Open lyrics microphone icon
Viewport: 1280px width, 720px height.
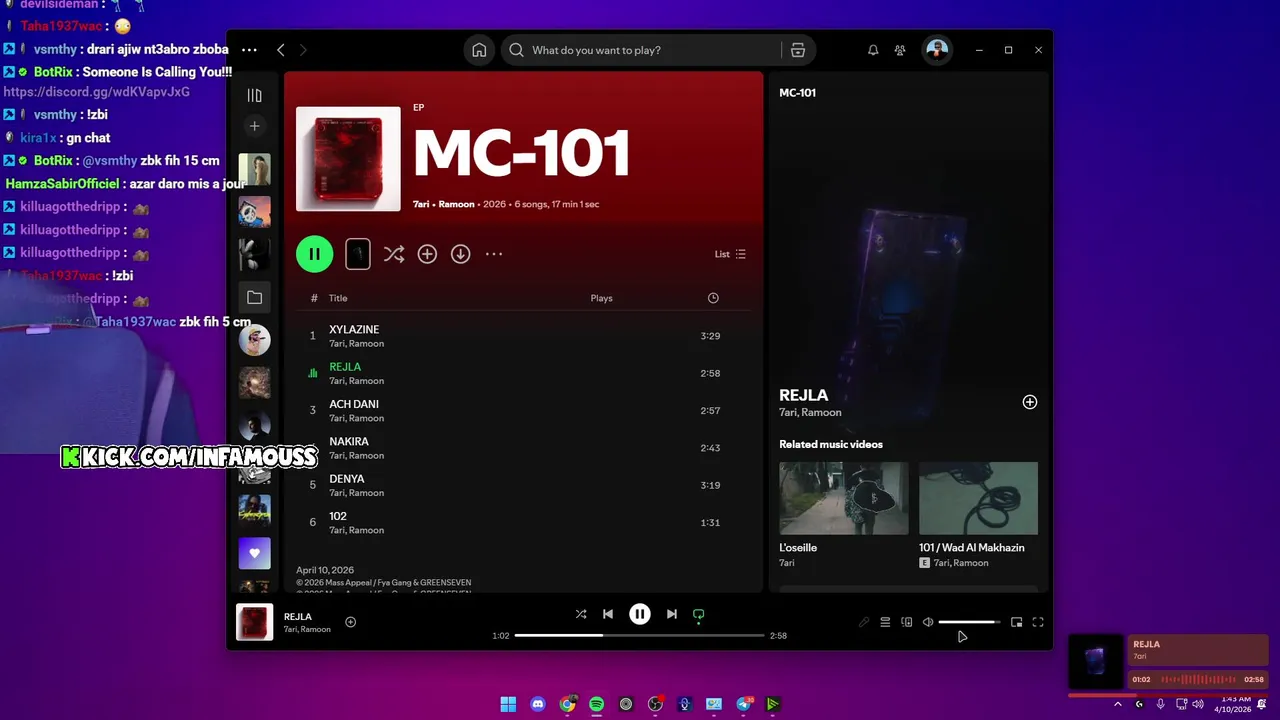(864, 622)
